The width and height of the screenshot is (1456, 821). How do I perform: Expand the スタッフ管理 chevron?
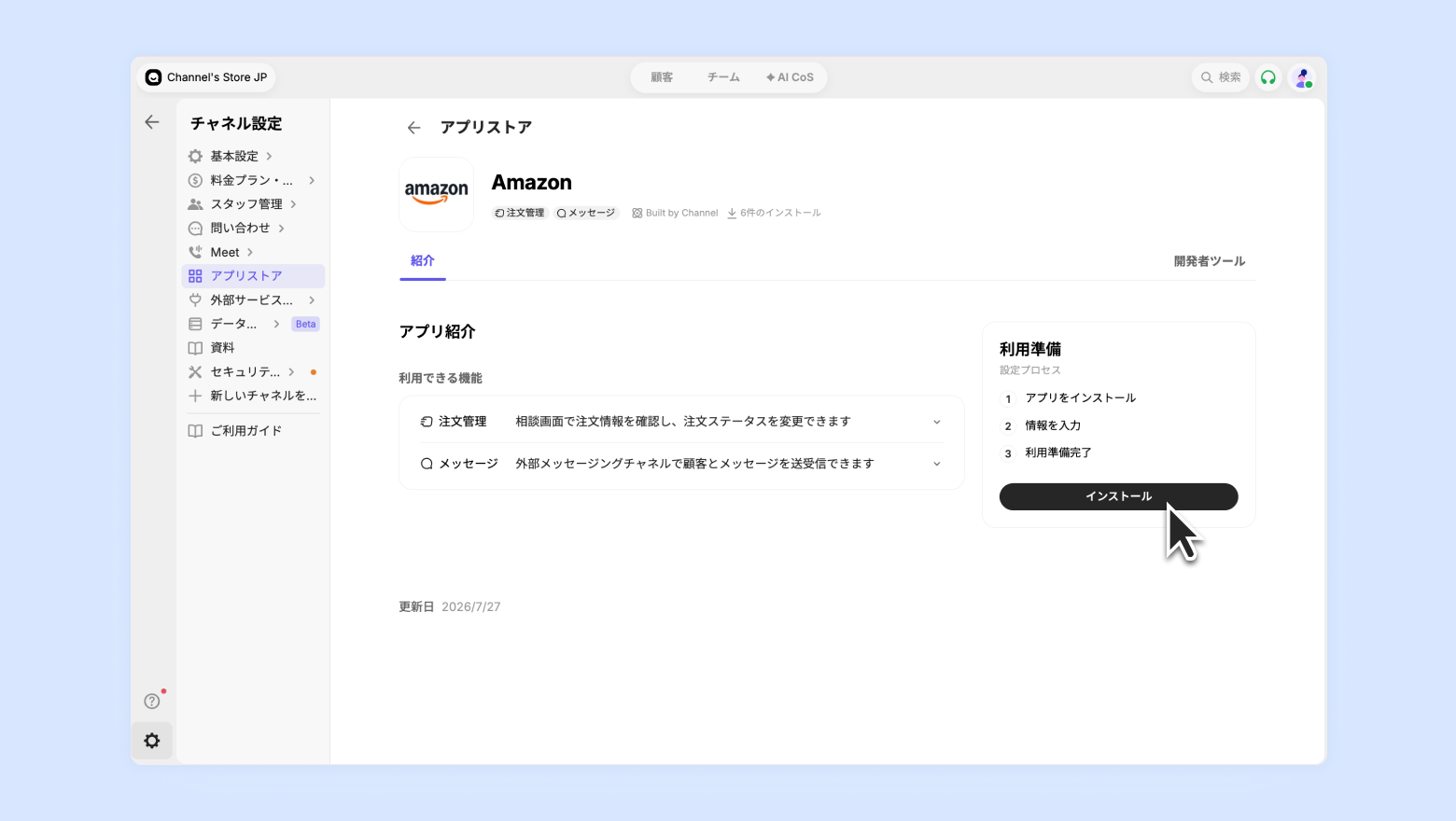(293, 203)
